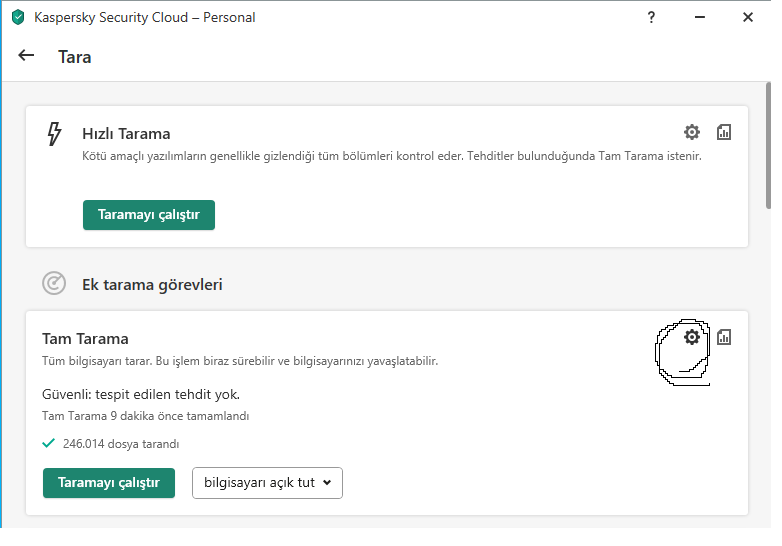Click the Ek tarama görevleri radar icon
The height and width of the screenshot is (546, 782).
[x=54, y=284]
